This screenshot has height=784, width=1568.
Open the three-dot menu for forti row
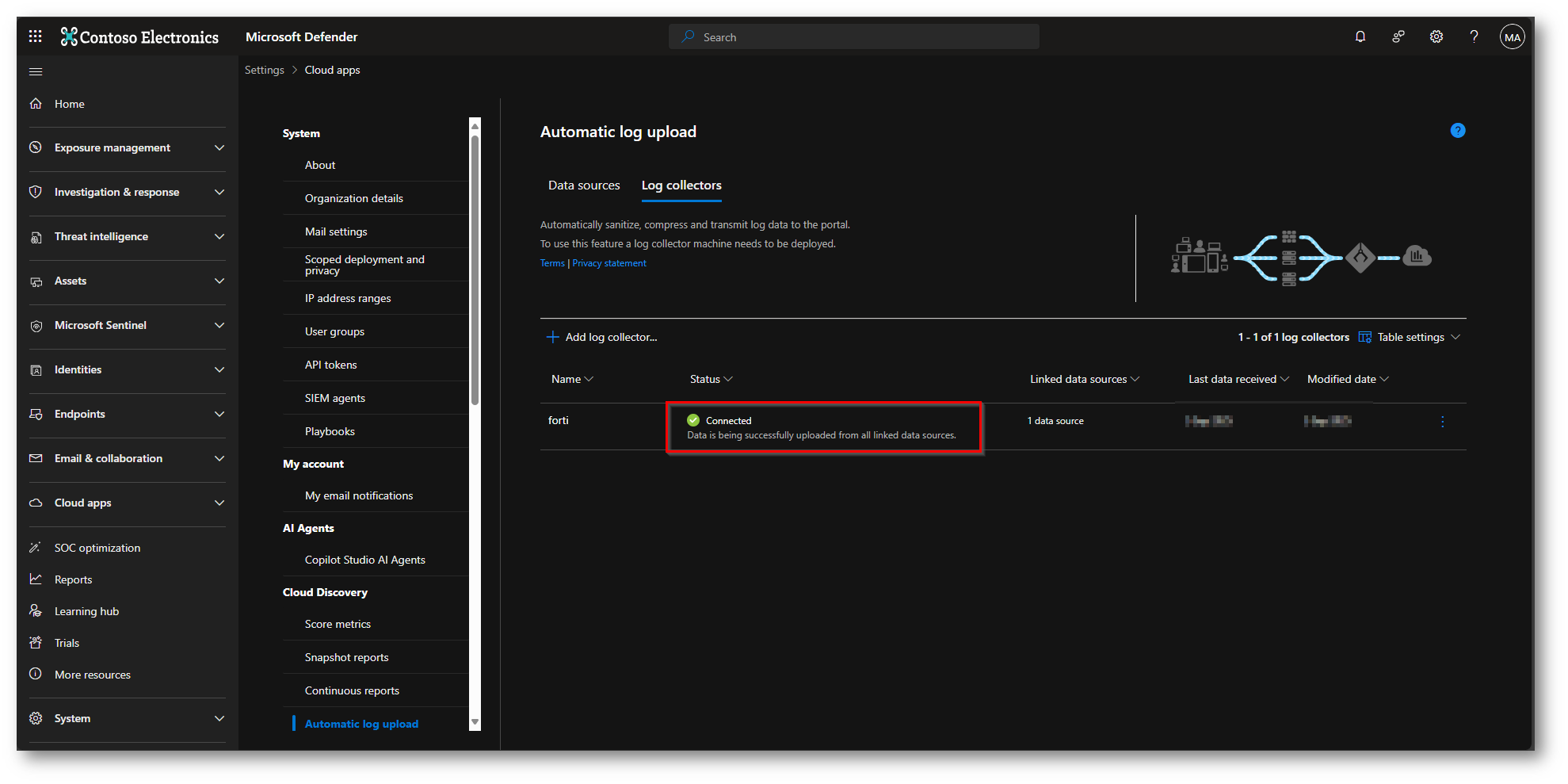1442,422
